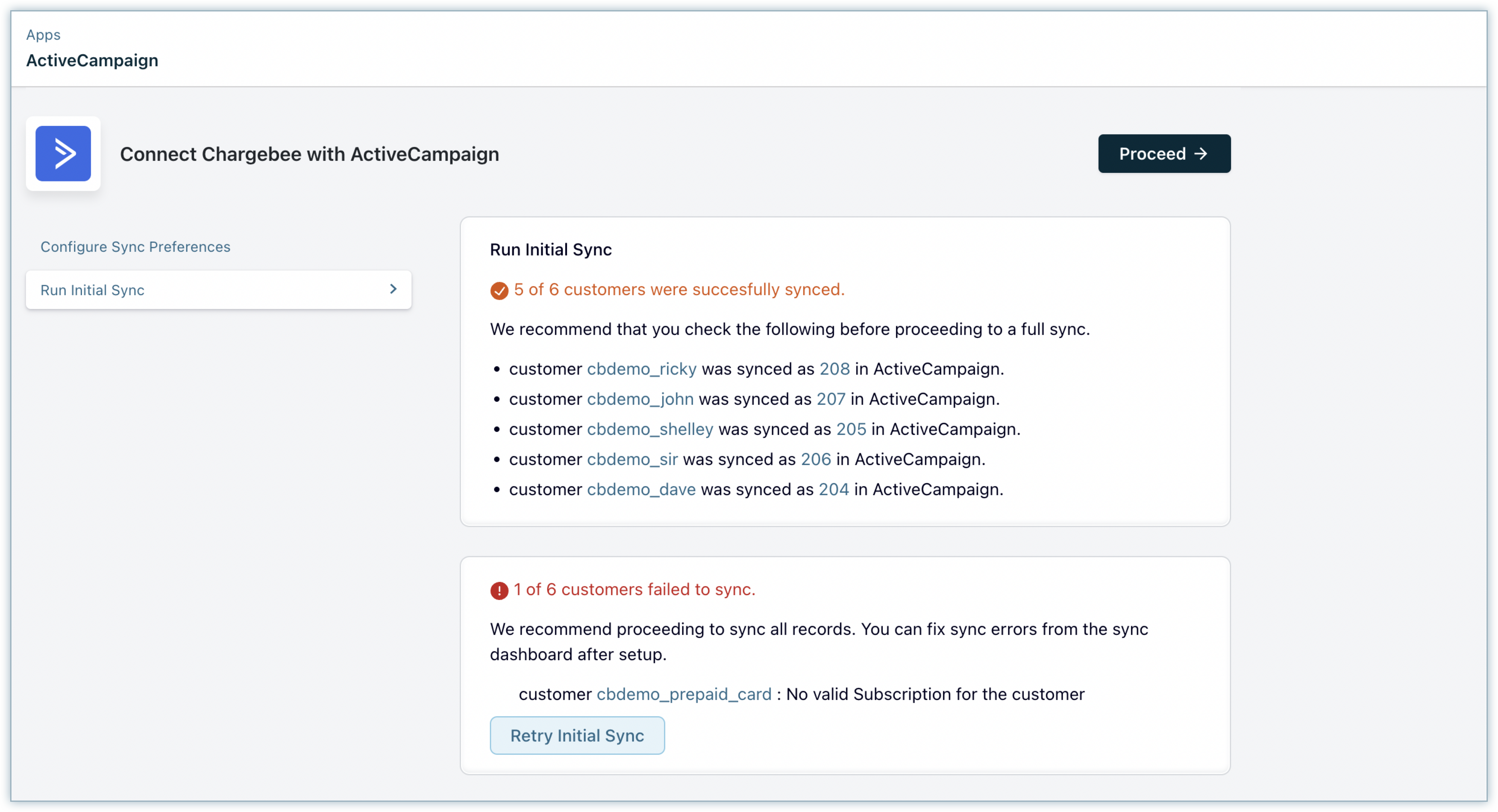The height and width of the screenshot is (812, 1498).
Task: Select the Run Initial Sync sidebar item
Action: 93,289
